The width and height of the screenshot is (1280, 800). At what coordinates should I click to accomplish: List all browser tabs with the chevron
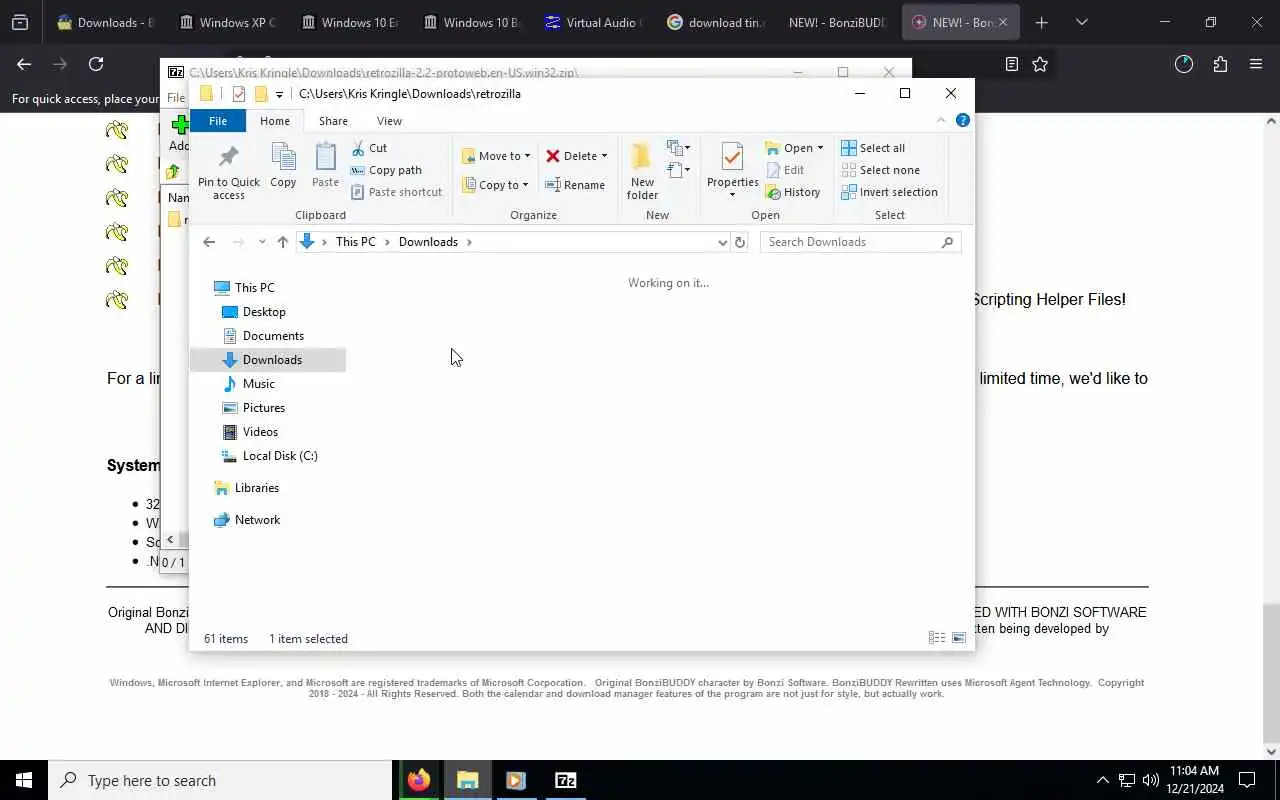pos(1082,22)
